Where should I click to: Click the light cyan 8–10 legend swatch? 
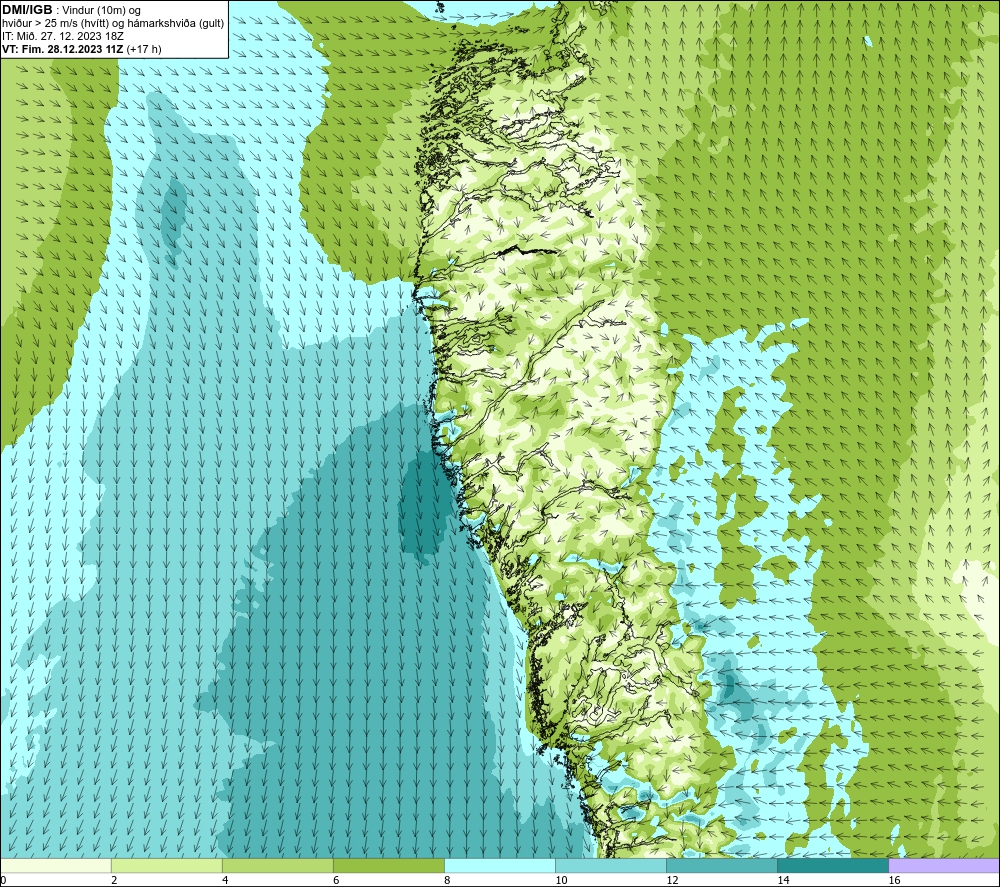(499, 865)
